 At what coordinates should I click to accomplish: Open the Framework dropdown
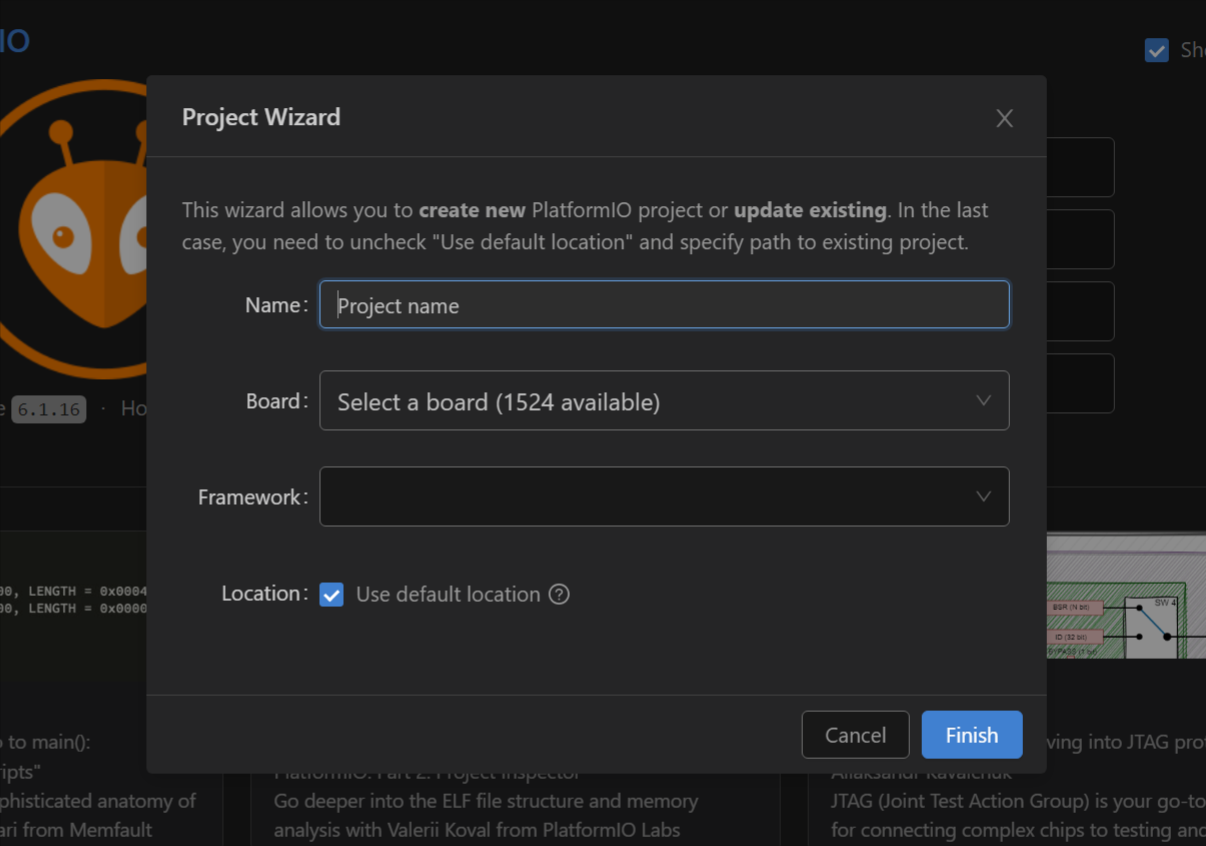tap(664, 497)
